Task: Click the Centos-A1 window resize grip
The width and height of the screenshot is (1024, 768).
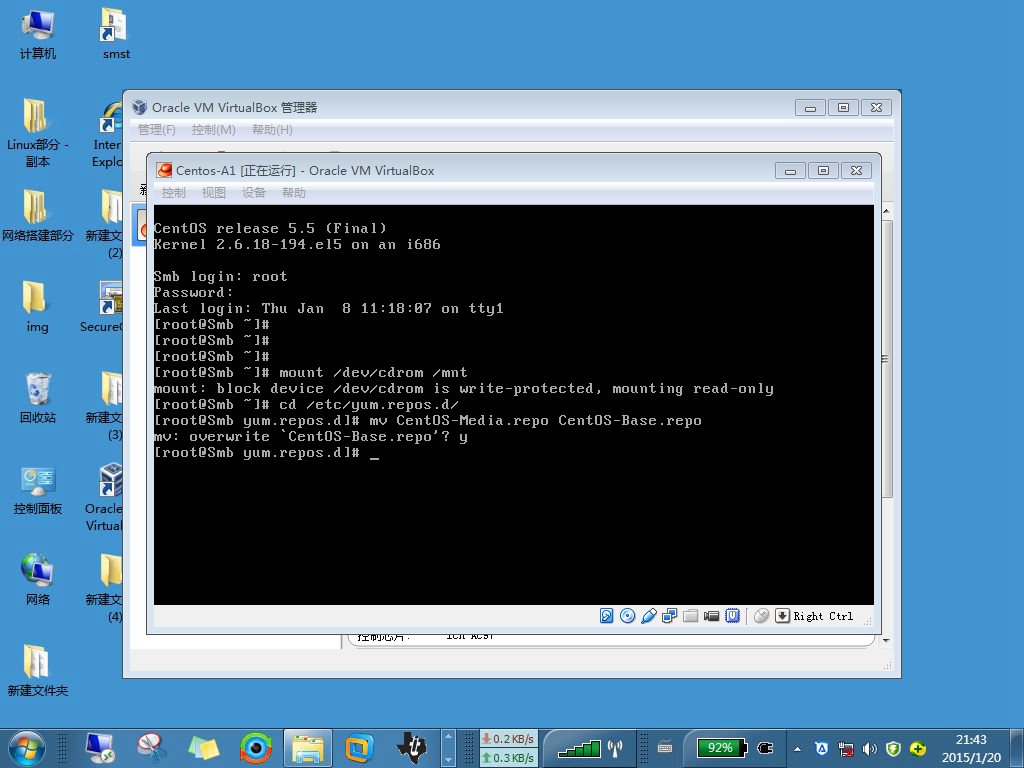Action: coord(868,621)
